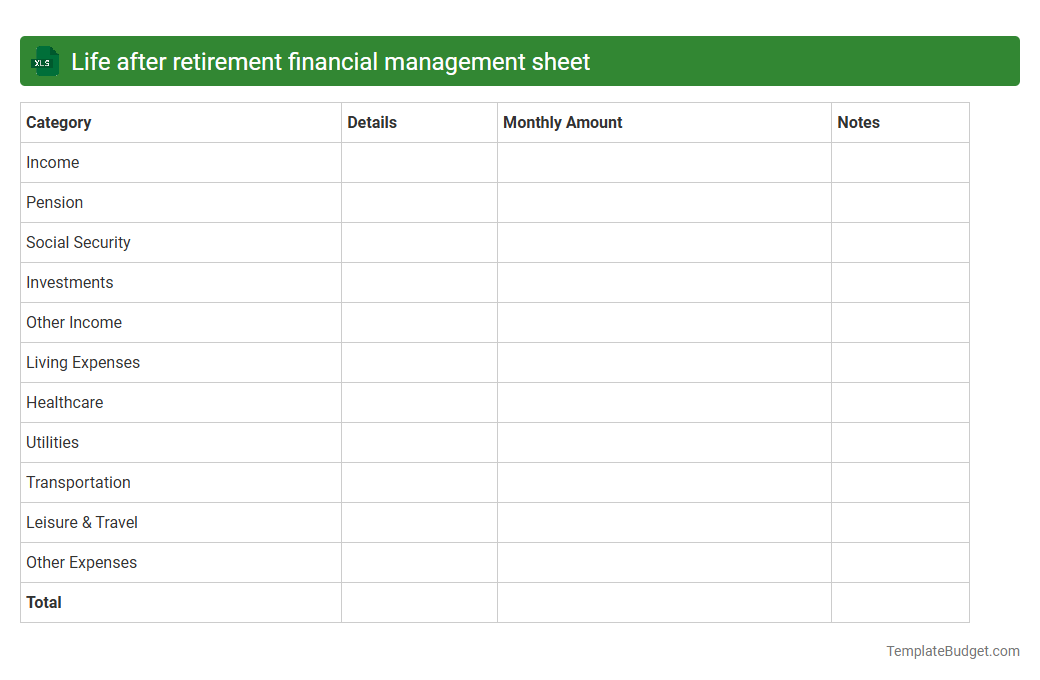Viewport: 1040px width, 680px height.
Task: Click the Living Expenses label
Action: [x=83, y=362]
